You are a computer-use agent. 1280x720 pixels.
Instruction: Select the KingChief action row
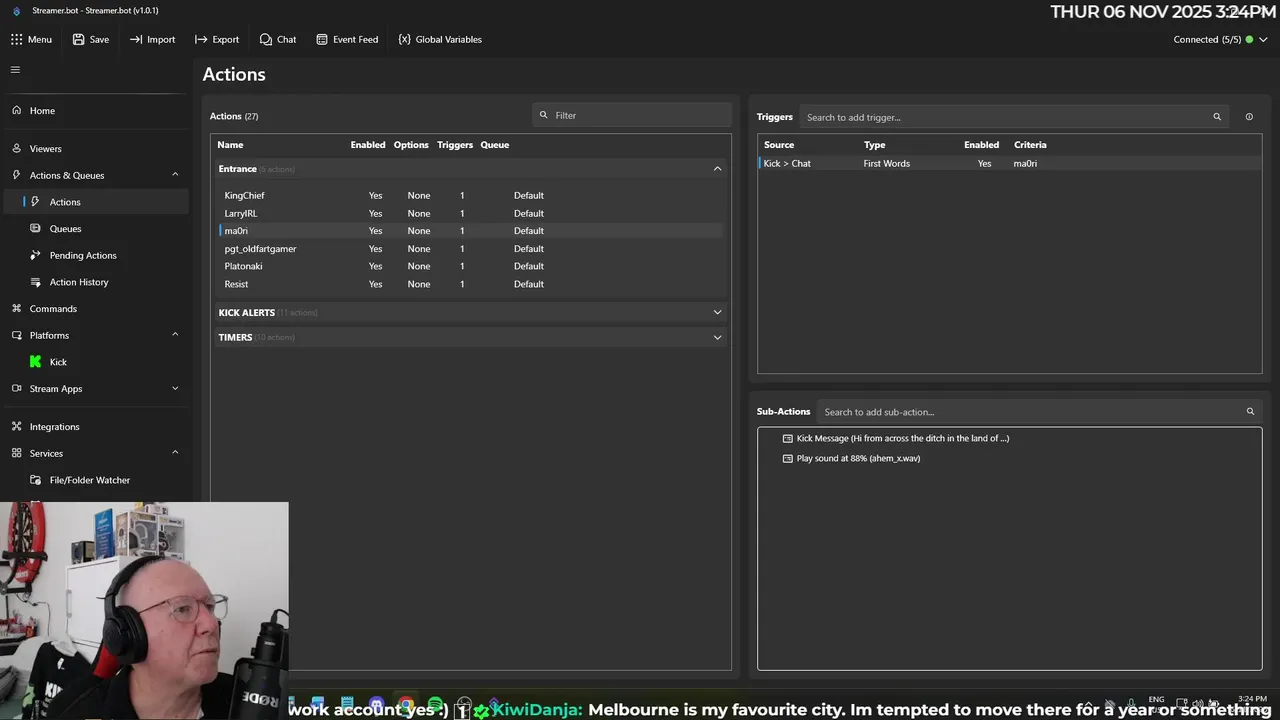[x=470, y=196]
